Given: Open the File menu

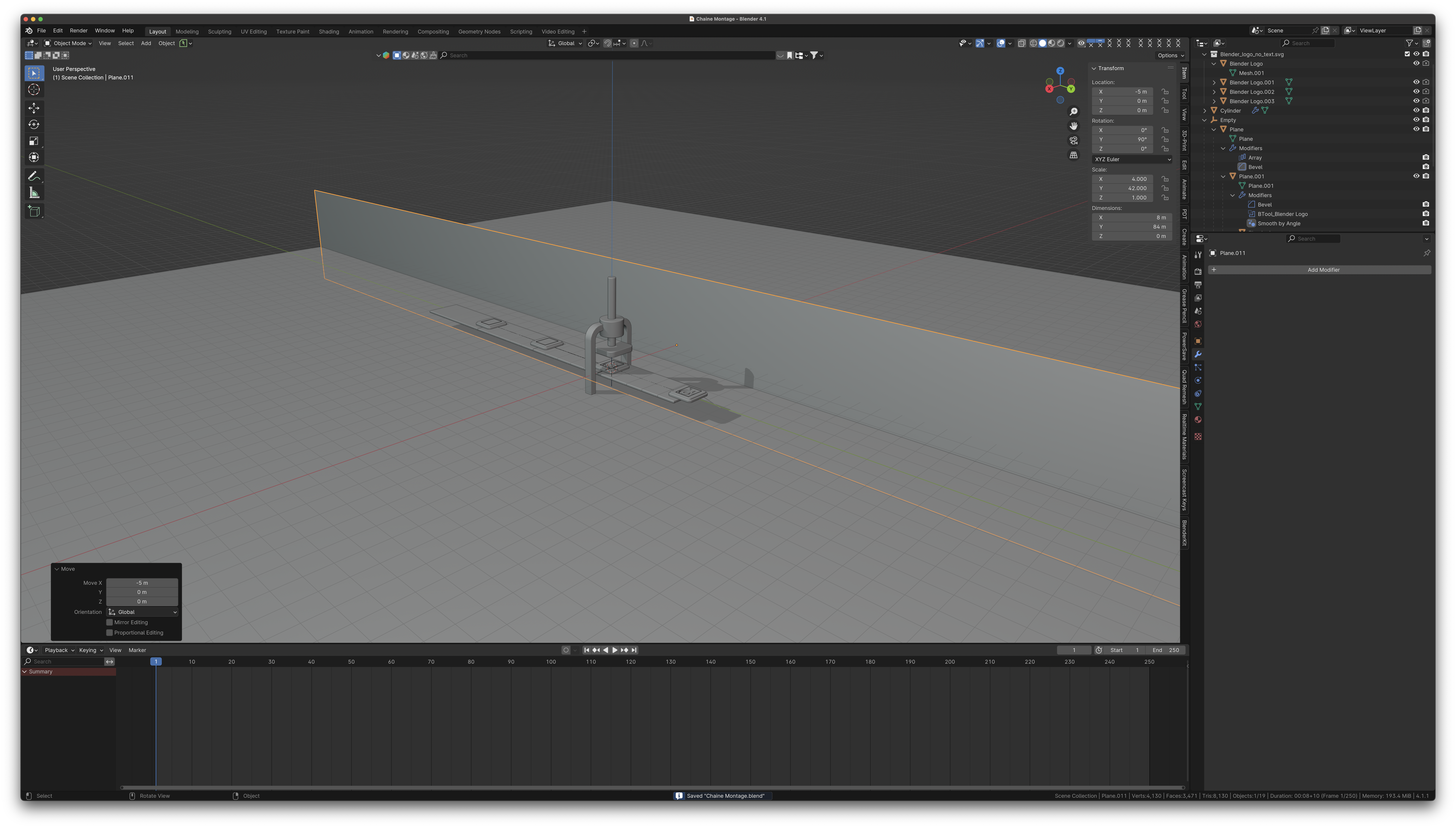Looking at the screenshot, I should (41, 31).
